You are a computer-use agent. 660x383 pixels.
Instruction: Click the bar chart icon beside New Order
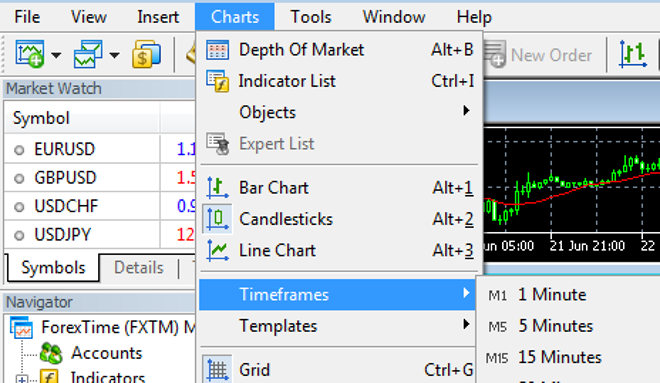point(633,54)
